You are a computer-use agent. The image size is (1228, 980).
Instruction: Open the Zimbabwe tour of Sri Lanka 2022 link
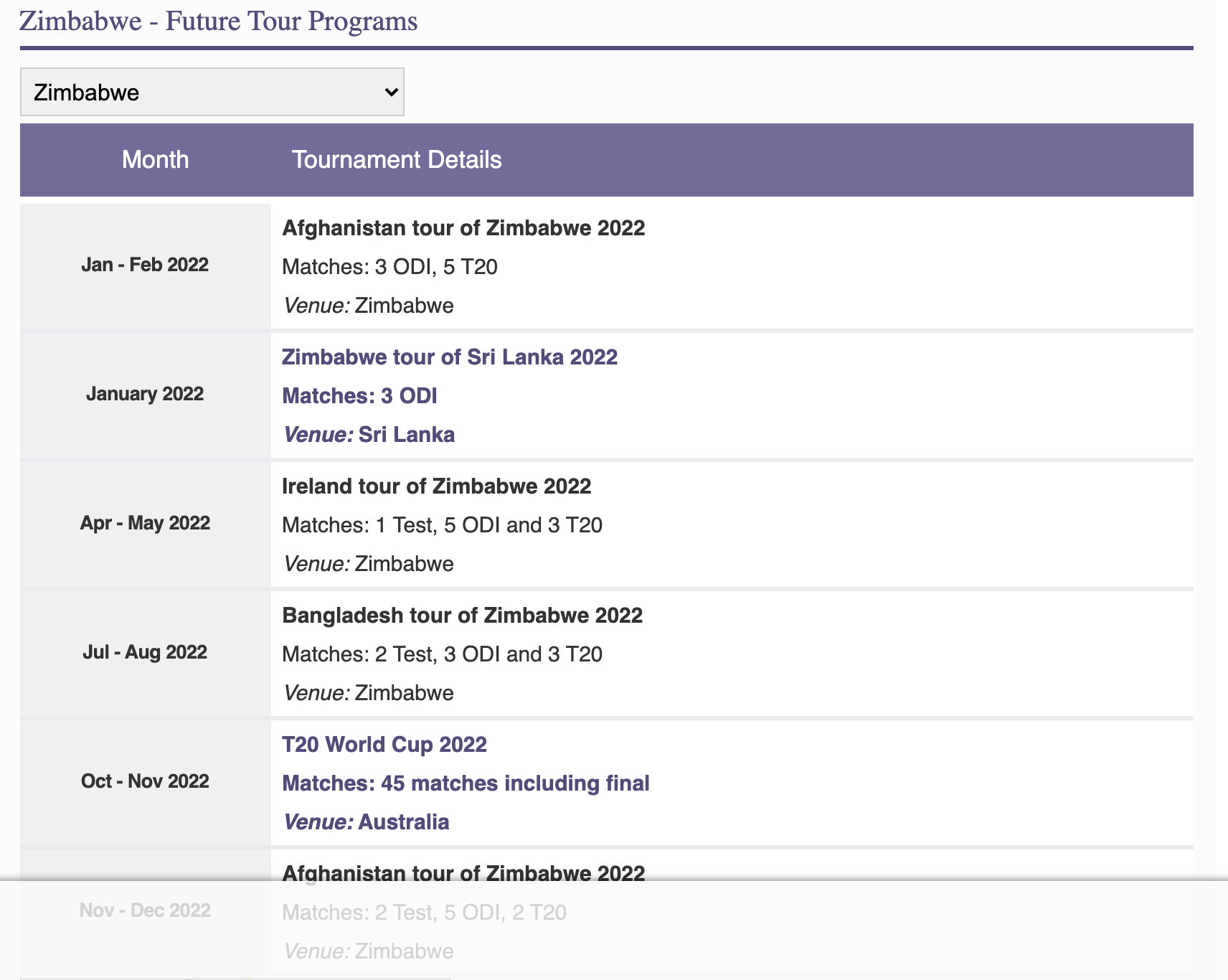450,357
